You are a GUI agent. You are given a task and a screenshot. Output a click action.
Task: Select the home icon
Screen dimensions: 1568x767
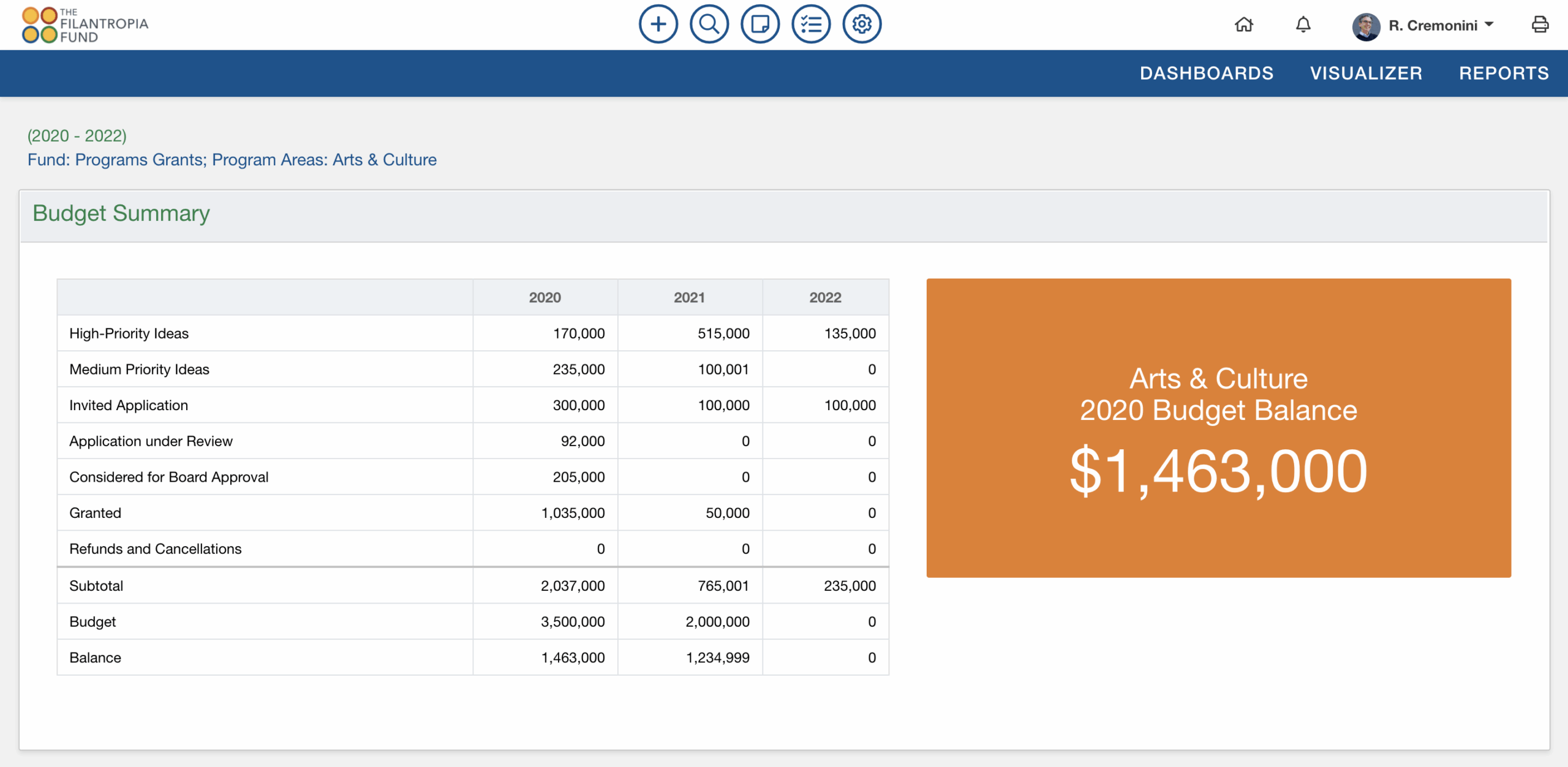(1244, 25)
